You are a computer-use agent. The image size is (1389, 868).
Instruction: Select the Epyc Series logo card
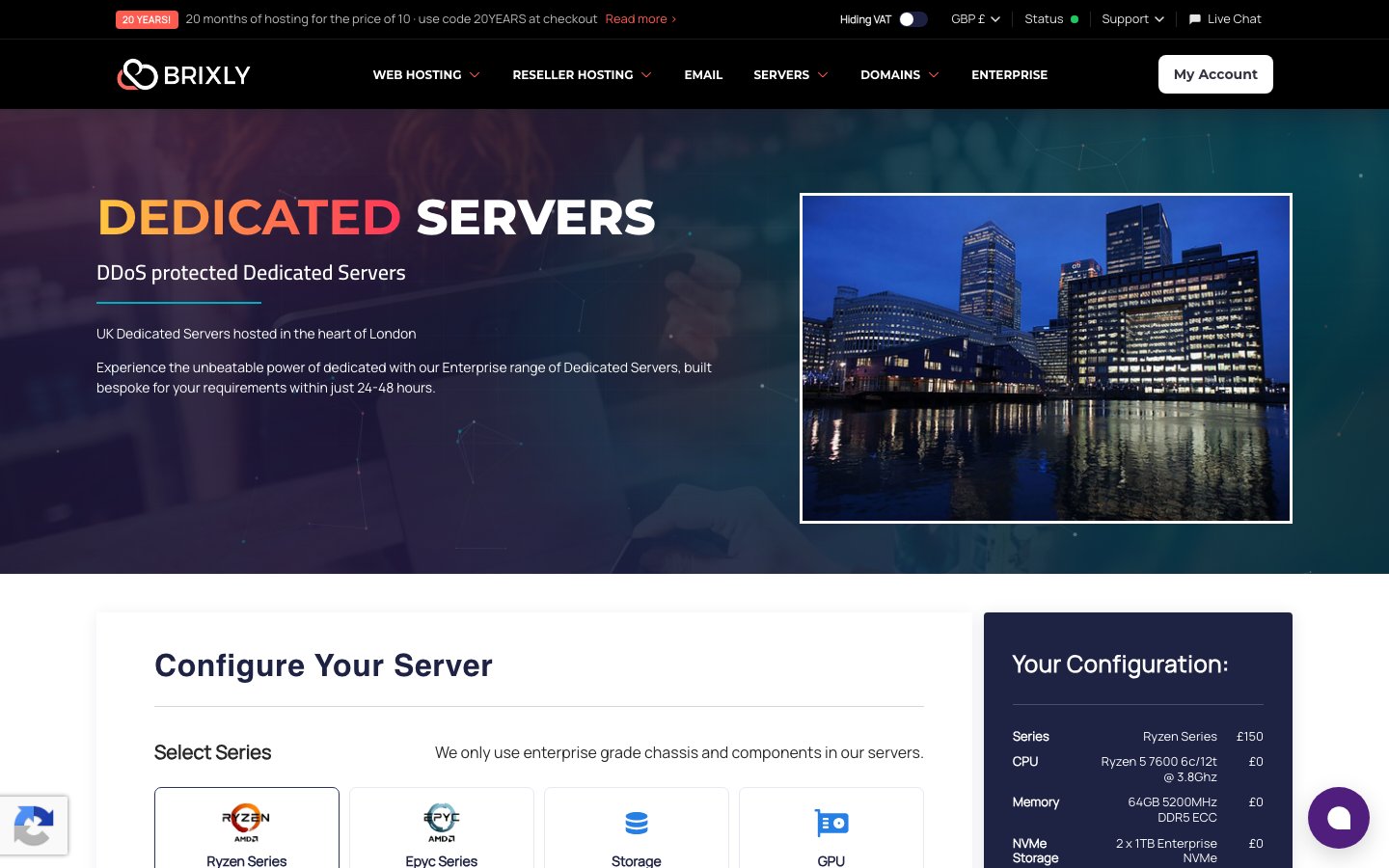pos(442,827)
